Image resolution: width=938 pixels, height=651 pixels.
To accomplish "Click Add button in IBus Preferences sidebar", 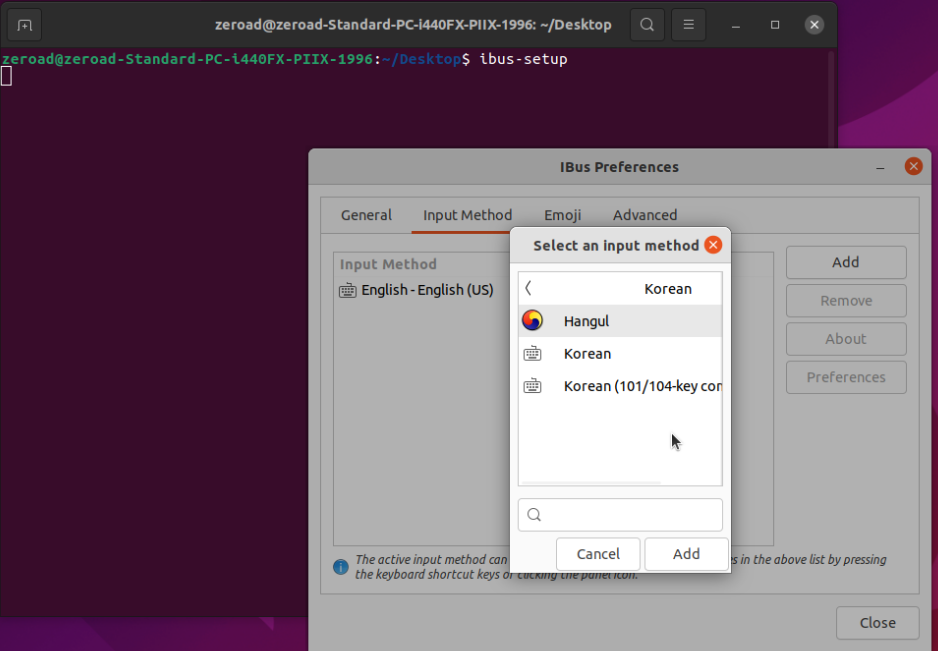I will click(x=846, y=262).
